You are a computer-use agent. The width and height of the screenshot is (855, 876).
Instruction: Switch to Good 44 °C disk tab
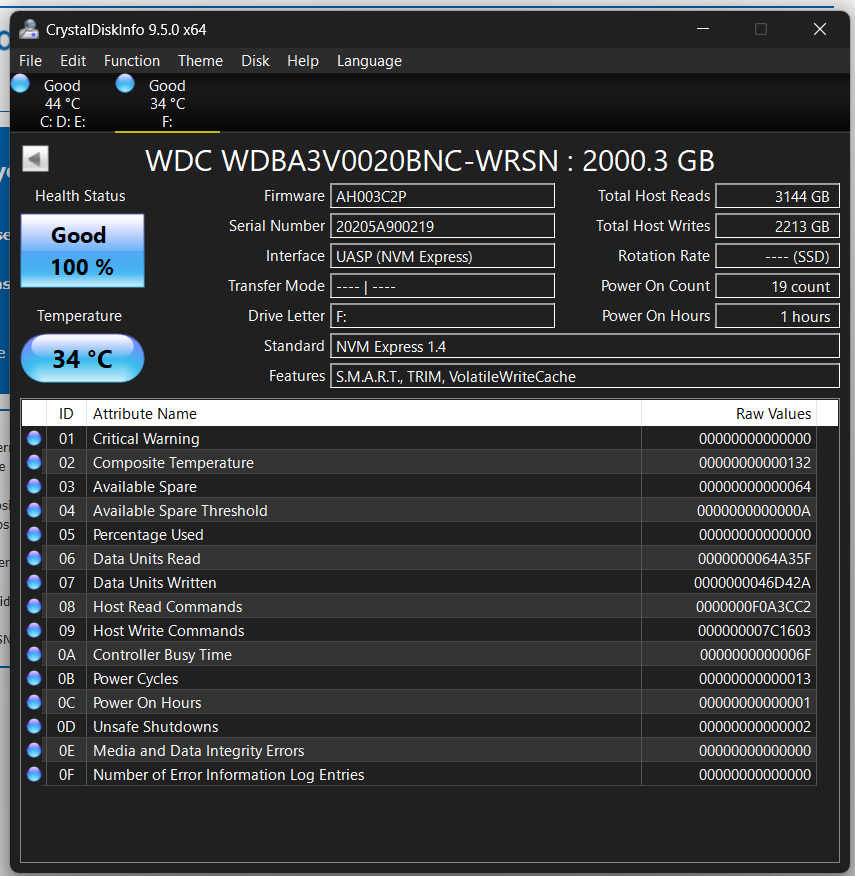click(63, 103)
